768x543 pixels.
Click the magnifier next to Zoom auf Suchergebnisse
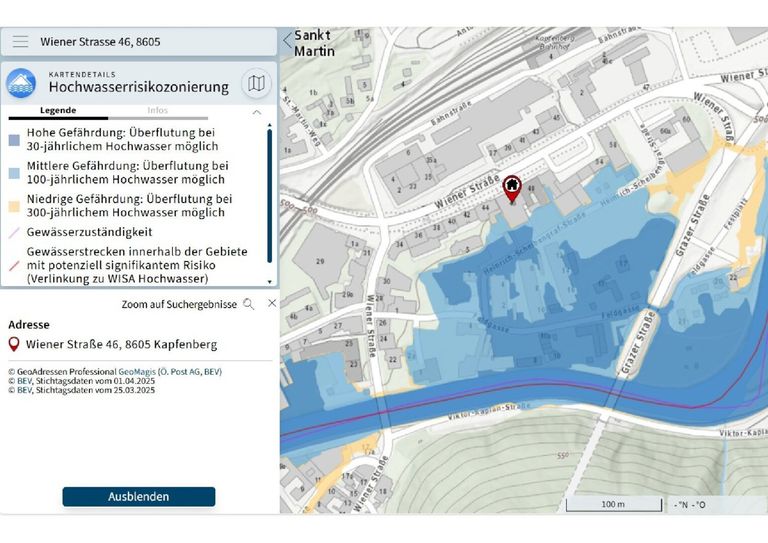click(248, 303)
